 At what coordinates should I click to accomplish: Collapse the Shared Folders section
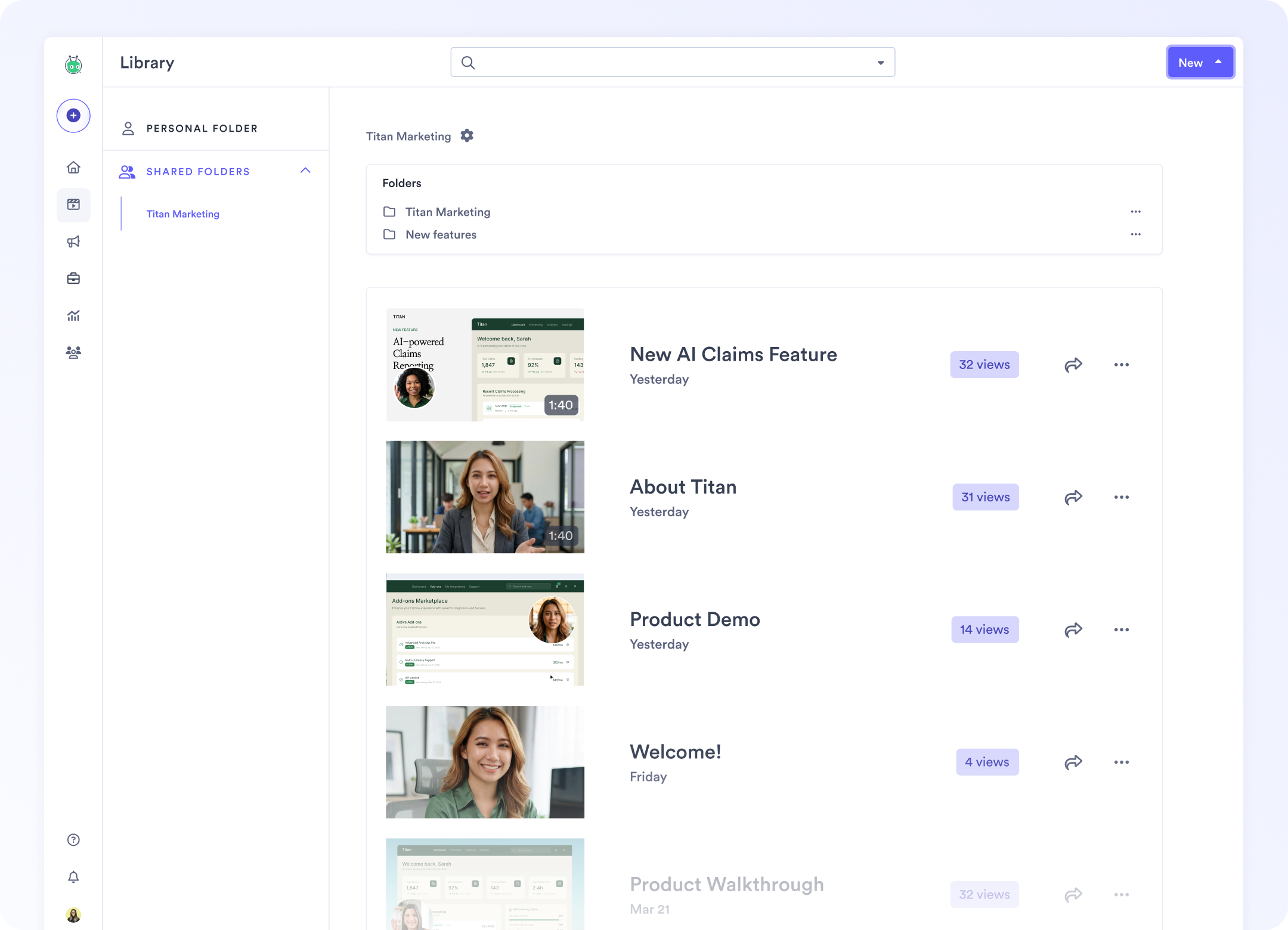[306, 171]
